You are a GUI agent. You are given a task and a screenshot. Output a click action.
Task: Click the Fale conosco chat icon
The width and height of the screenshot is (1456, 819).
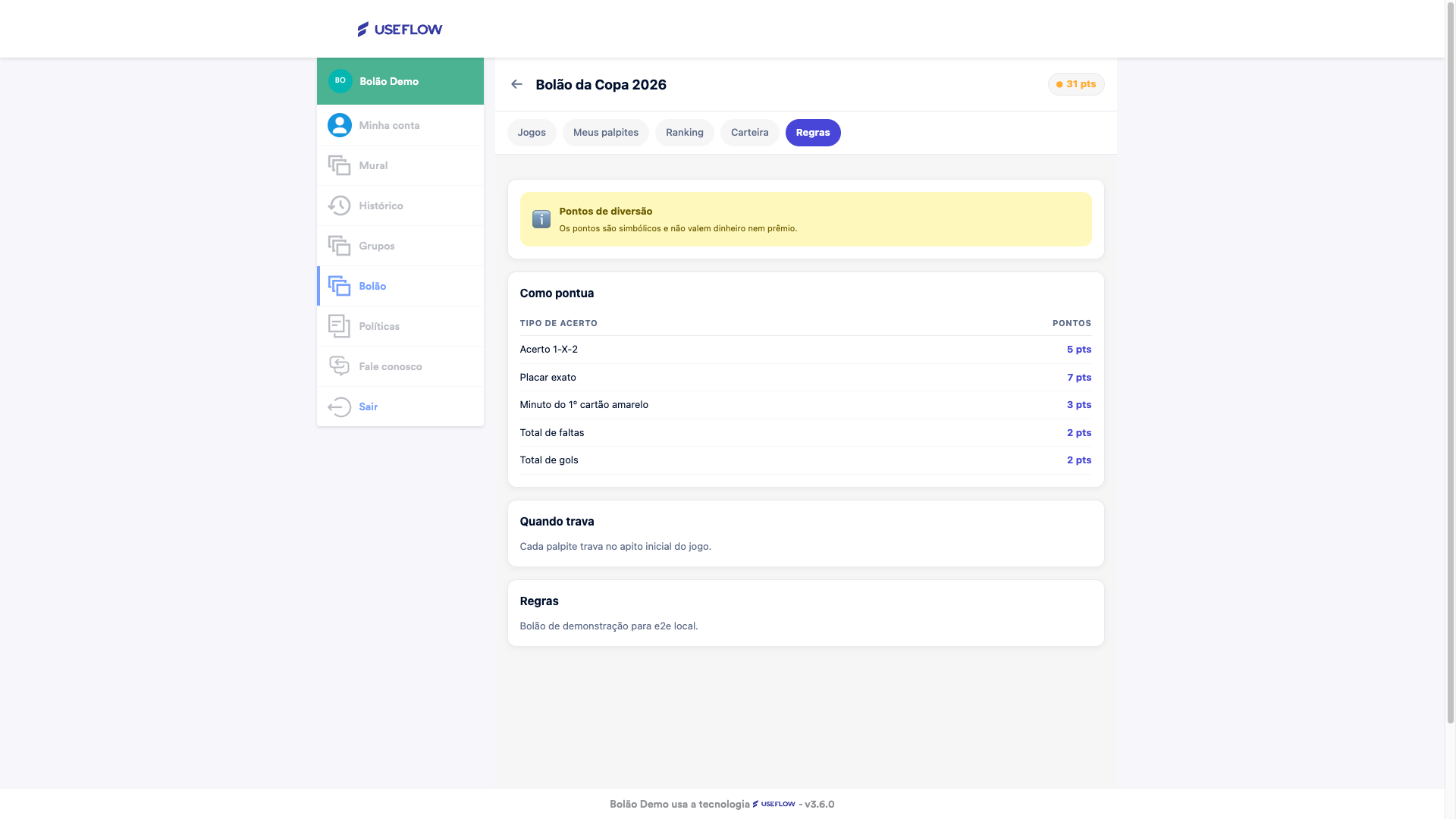click(339, 366)
